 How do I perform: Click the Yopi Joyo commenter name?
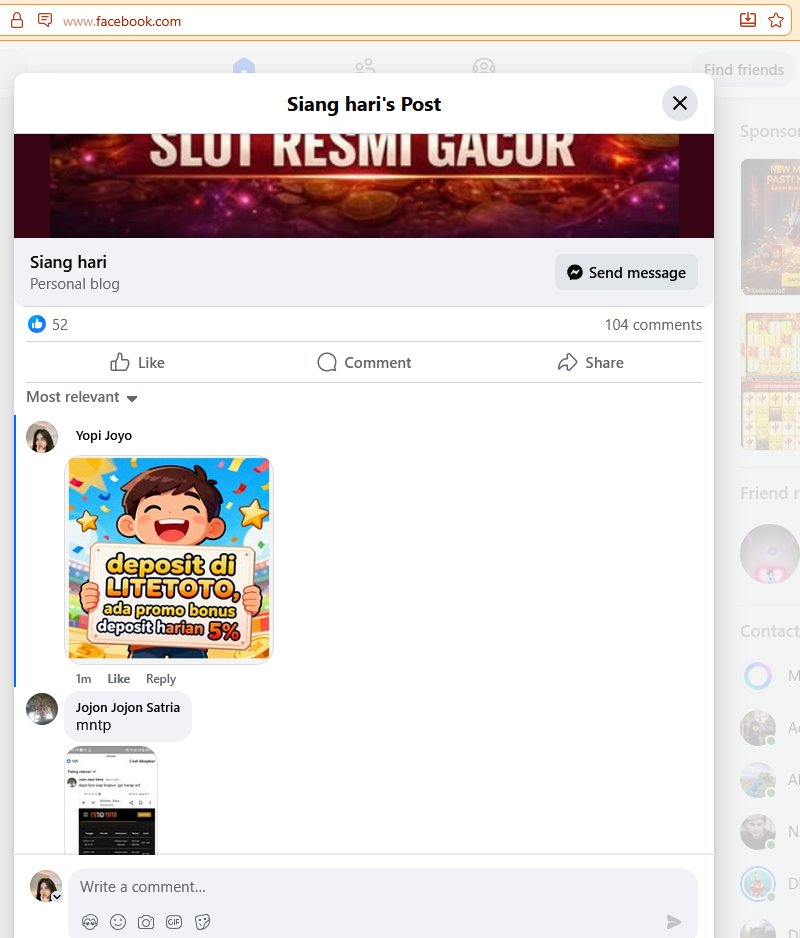(x=104, y=436)
